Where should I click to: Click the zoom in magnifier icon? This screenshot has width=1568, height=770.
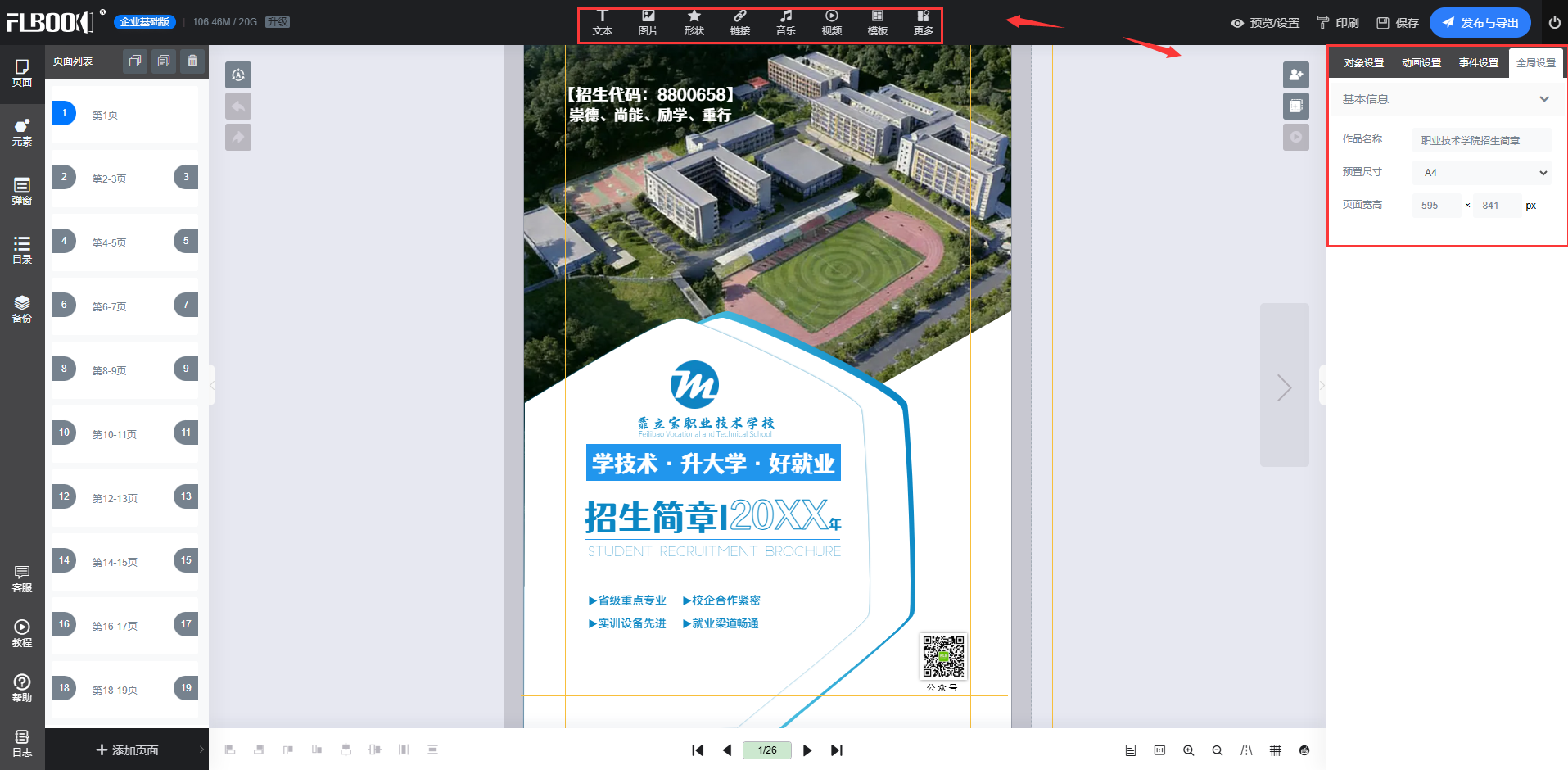[x=1188, y=750]
